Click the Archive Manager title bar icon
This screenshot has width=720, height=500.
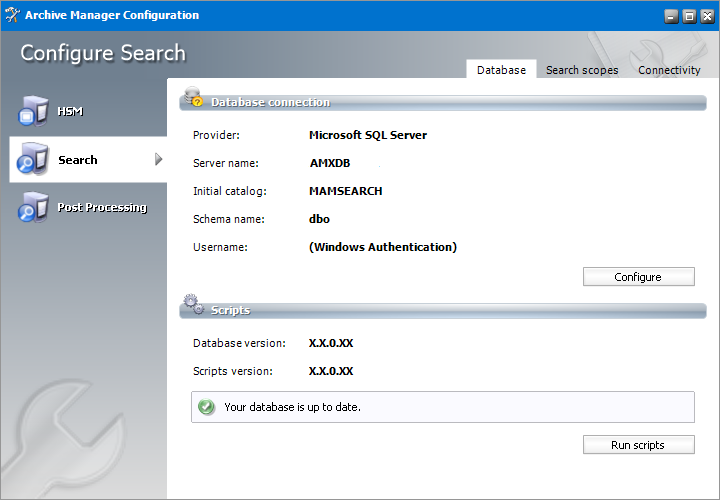click(12, 15)
